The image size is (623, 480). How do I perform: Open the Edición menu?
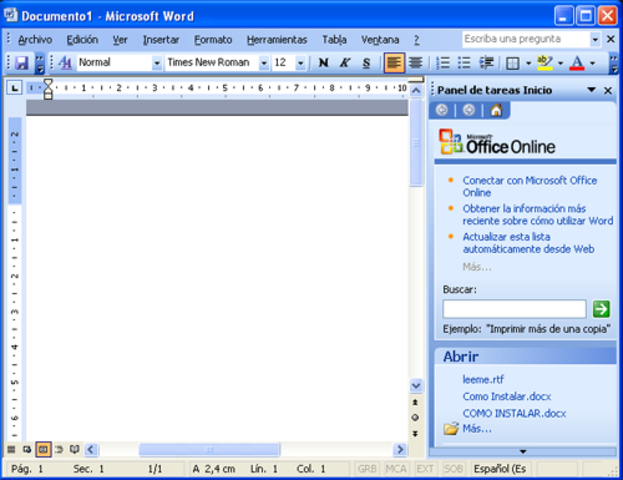[82, 40]
